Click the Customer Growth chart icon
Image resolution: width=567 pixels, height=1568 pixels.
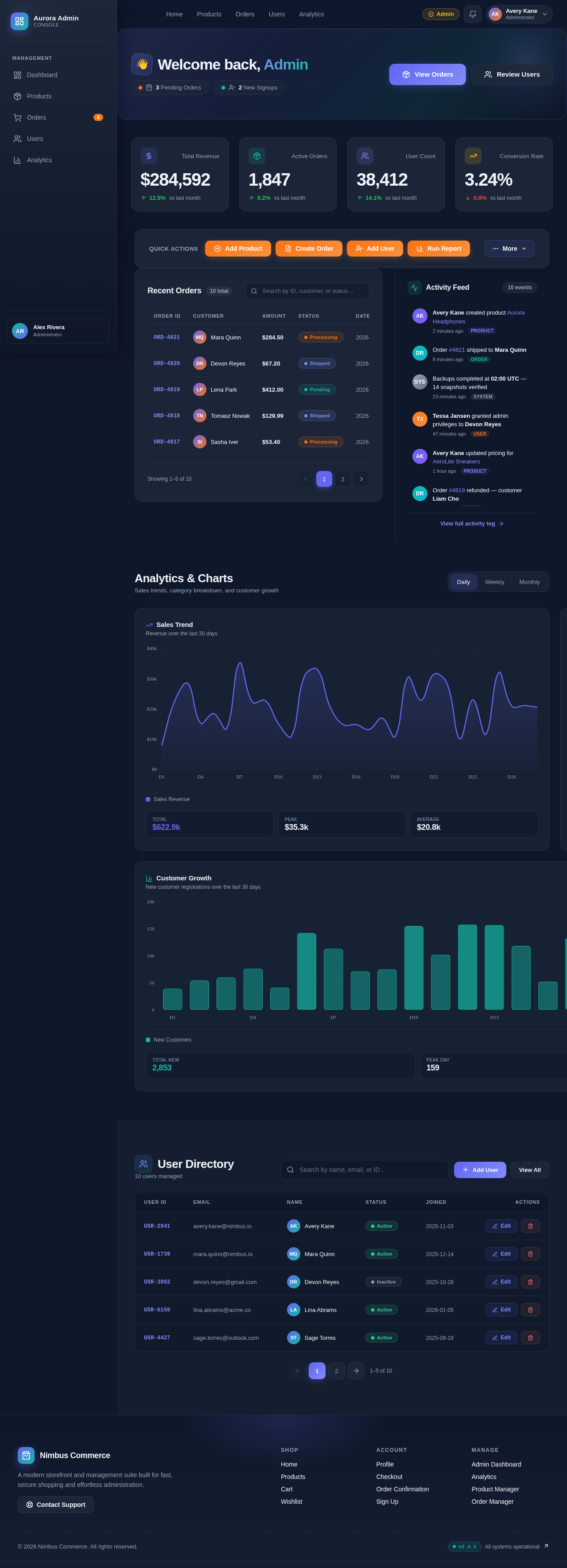click(x=149, y=878)
